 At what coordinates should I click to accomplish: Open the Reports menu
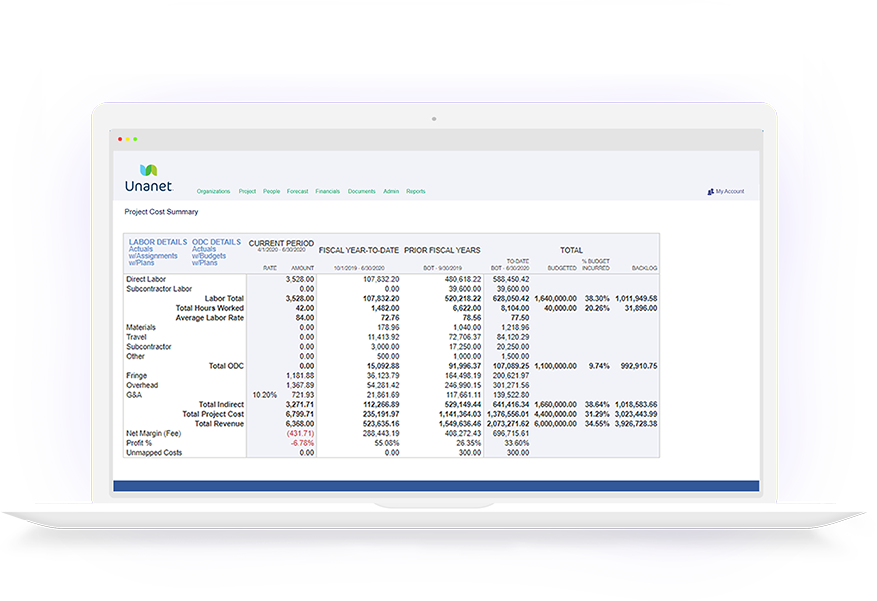tap(416, 190)
